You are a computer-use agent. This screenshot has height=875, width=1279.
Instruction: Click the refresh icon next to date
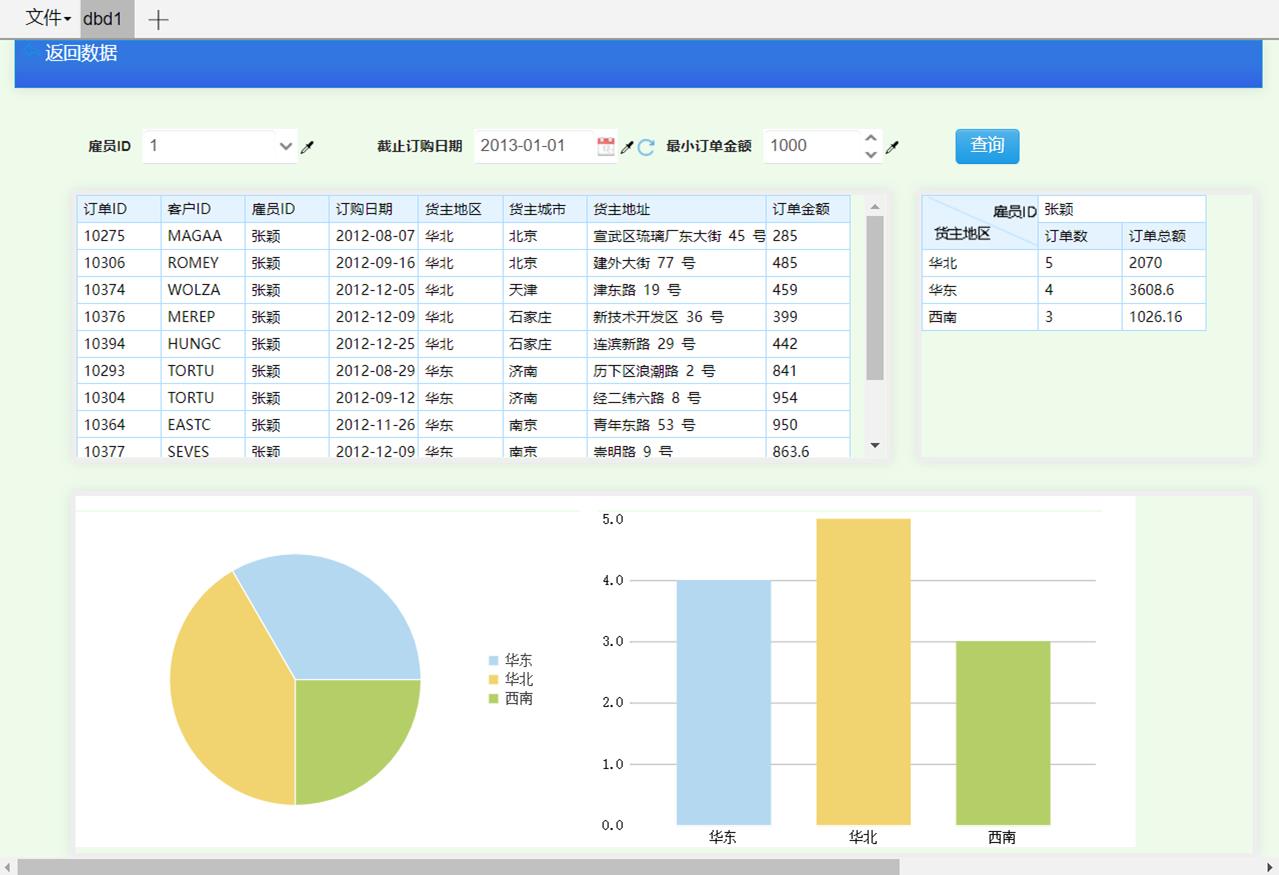646,147
